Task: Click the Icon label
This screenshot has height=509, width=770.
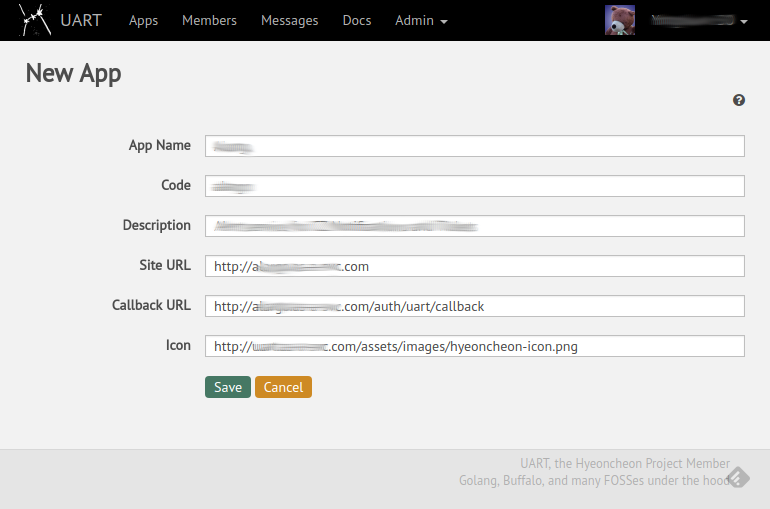Action: click(178, 346)
